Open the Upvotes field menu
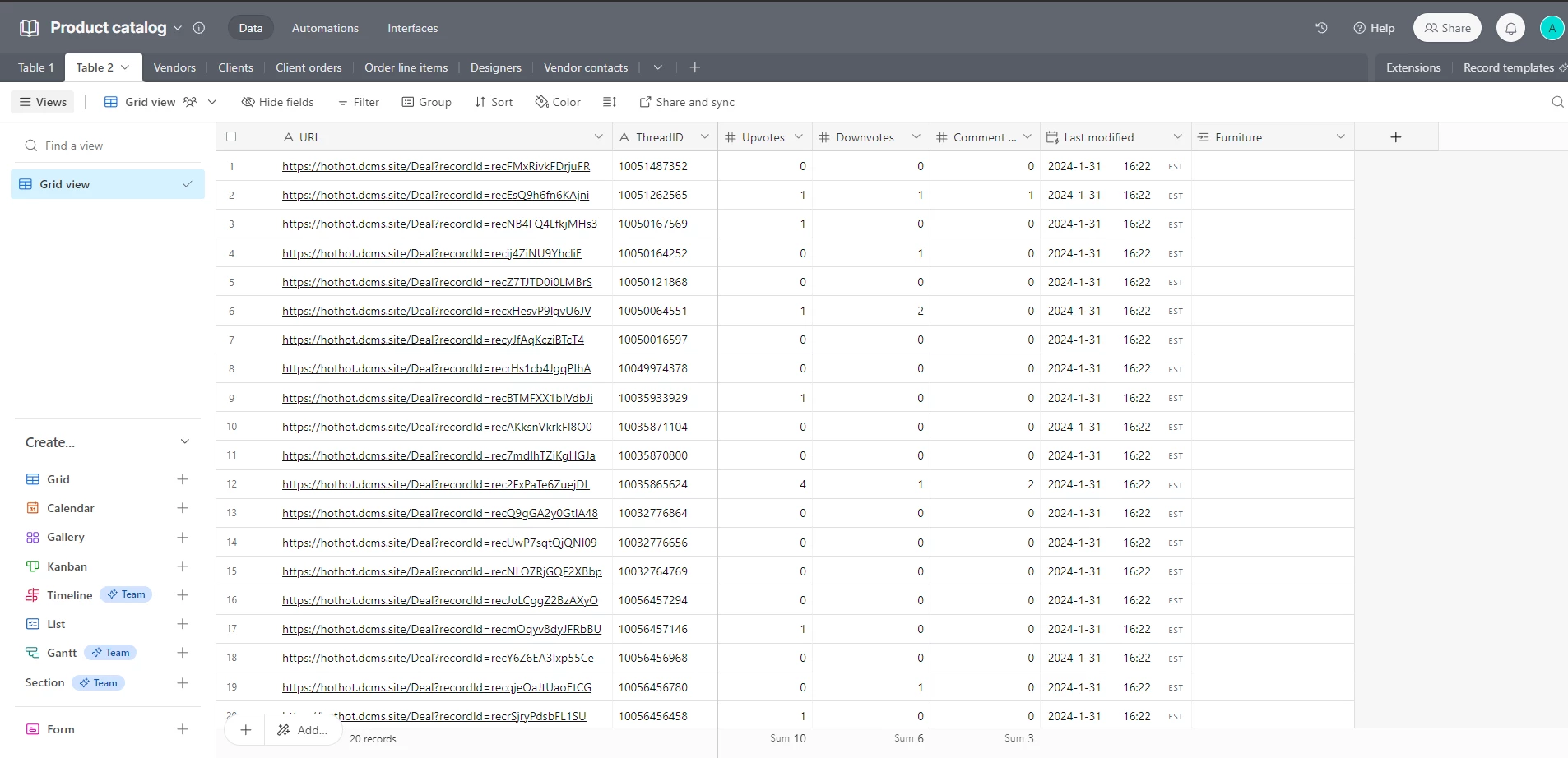Image resolution: width=1568 pixels, height=758 pixels. point(798,137)
